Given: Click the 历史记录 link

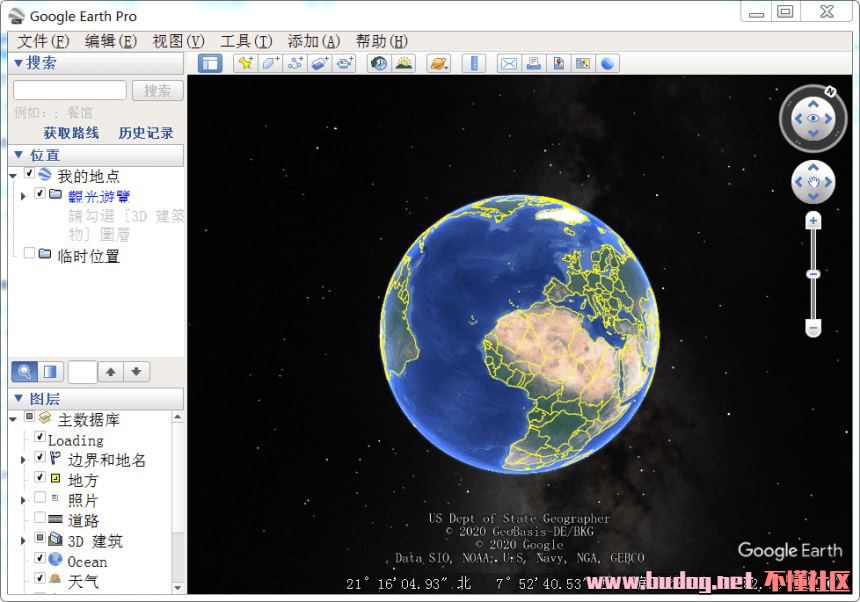Looking at the screenshot, I should (x=146, y=133).
